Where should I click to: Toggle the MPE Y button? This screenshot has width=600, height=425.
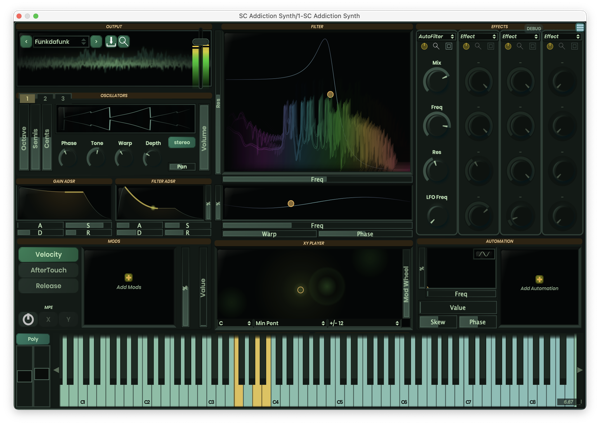click(68, 319)
